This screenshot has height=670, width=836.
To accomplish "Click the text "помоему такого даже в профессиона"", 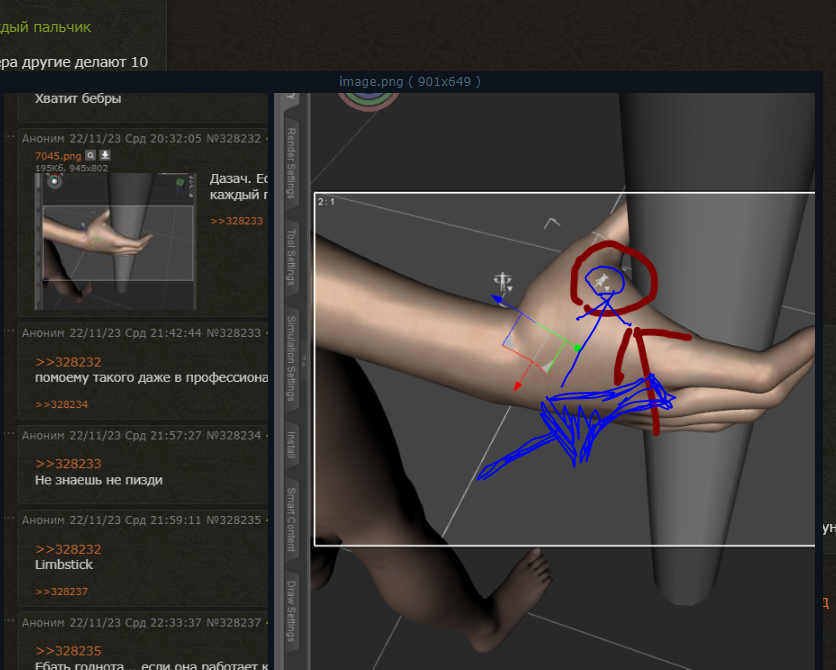I will [x=151, y=377].
